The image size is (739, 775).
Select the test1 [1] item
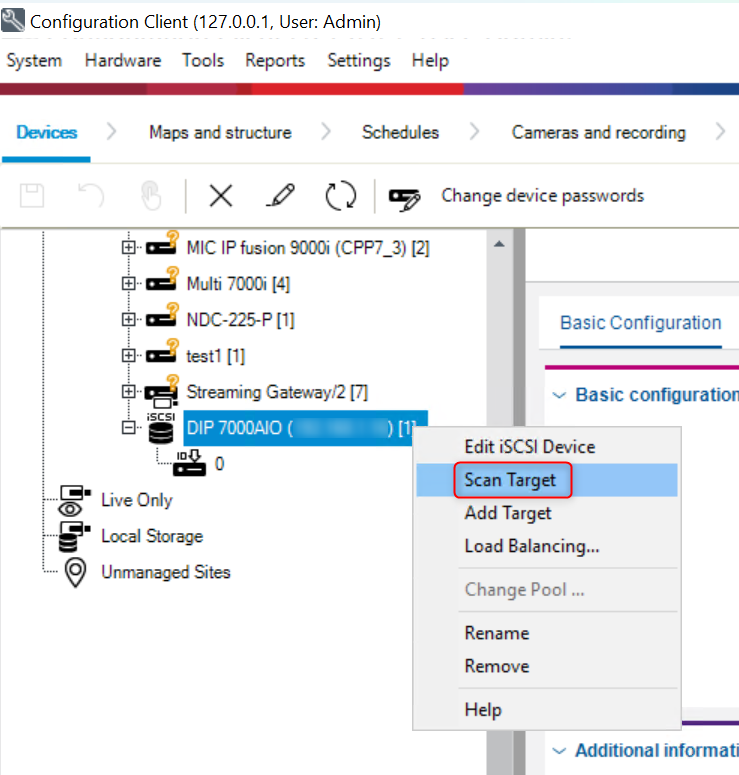coord(216,356)
